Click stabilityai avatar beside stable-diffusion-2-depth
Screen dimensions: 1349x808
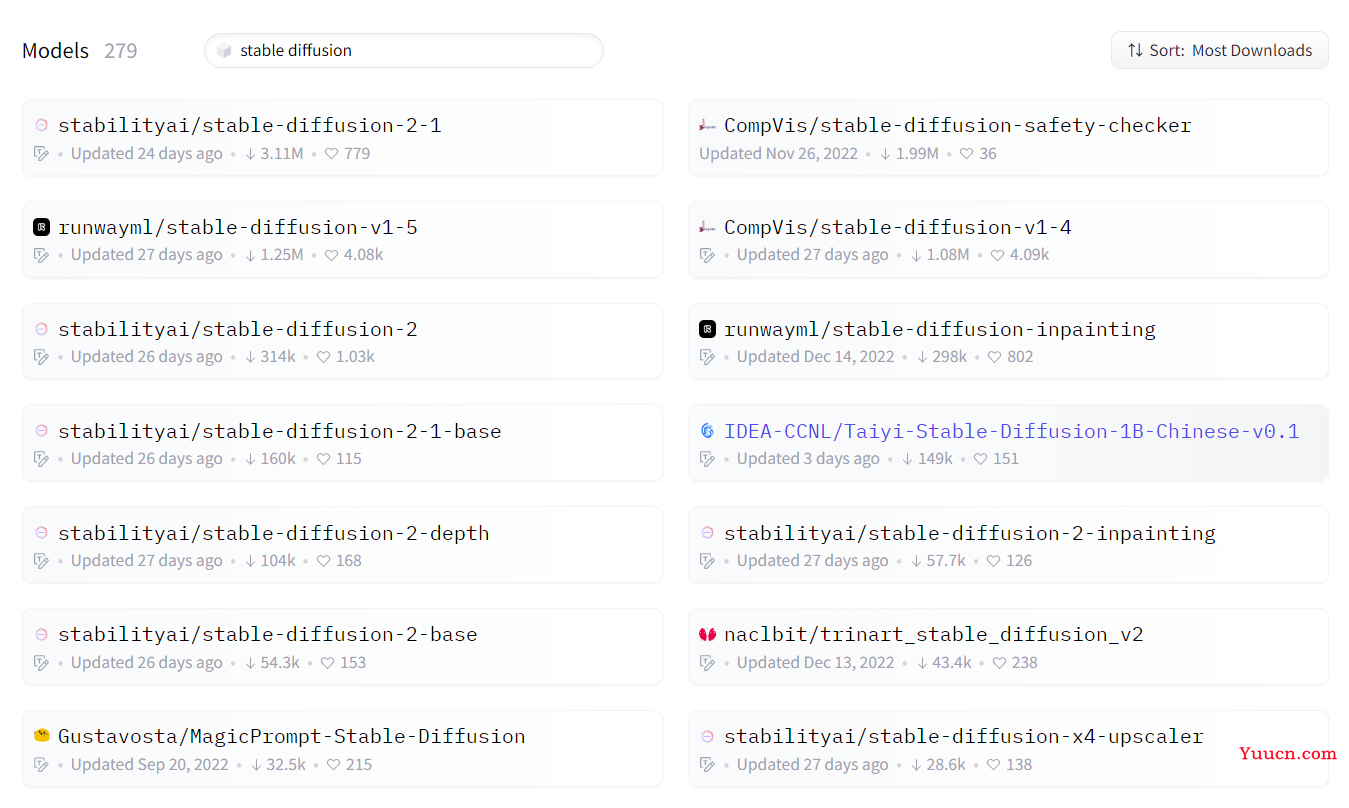(x=41, y=533)
